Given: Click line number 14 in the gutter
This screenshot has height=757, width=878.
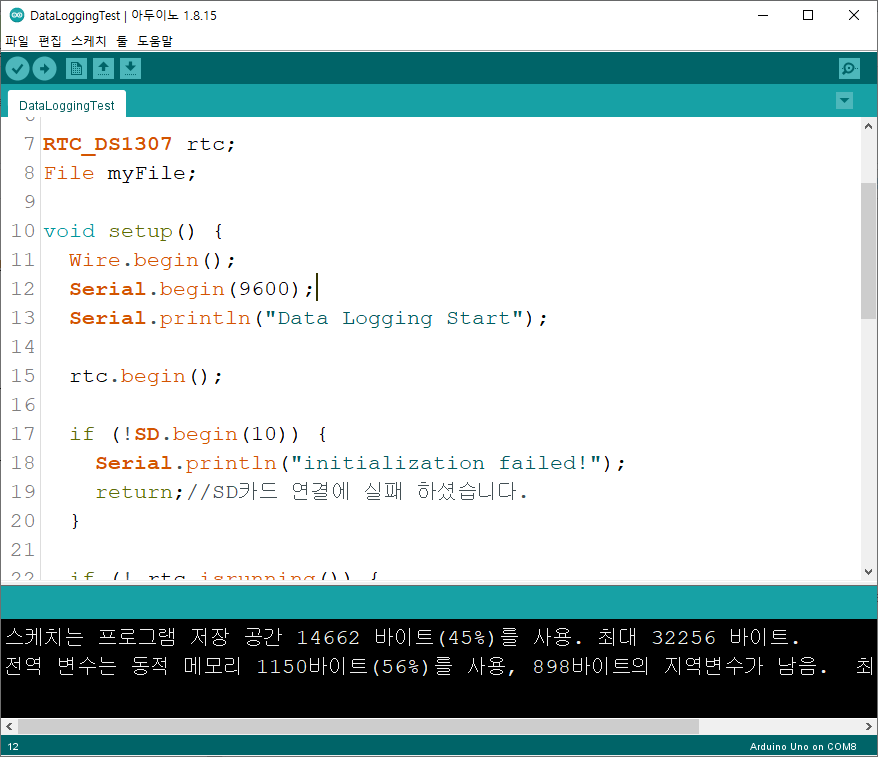Looking at the screenshot, I should pos(23,347).
